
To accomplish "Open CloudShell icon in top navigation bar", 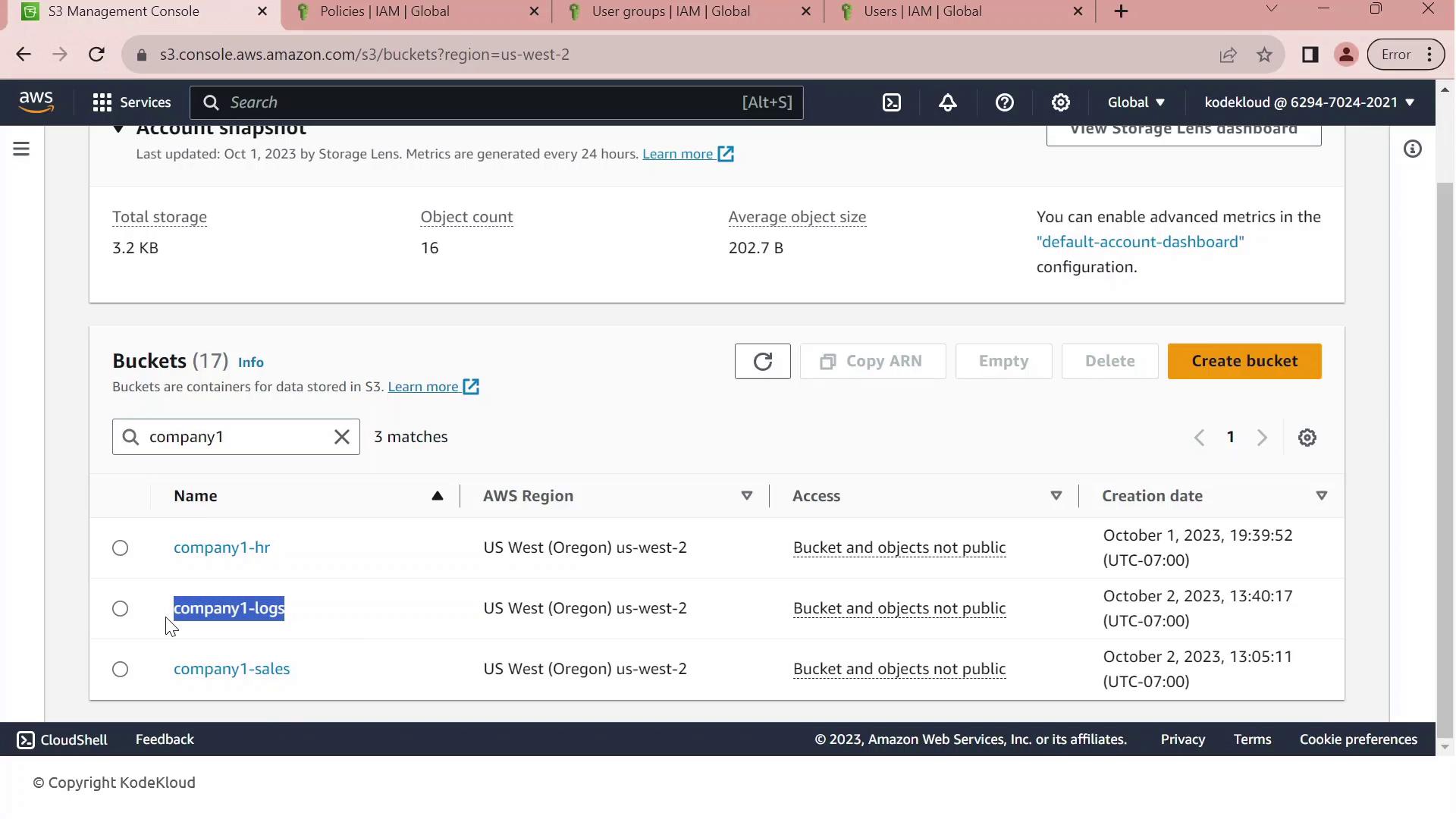I will click(892, 102).
